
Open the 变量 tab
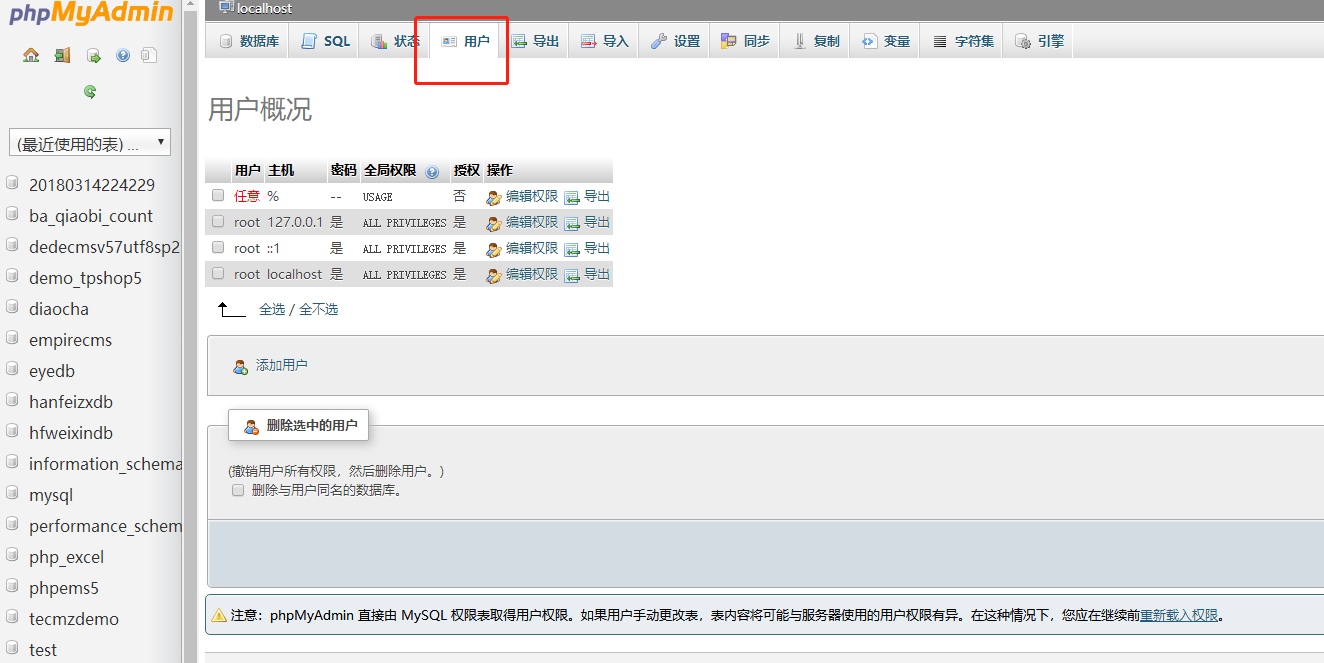[x=885, y=41]
